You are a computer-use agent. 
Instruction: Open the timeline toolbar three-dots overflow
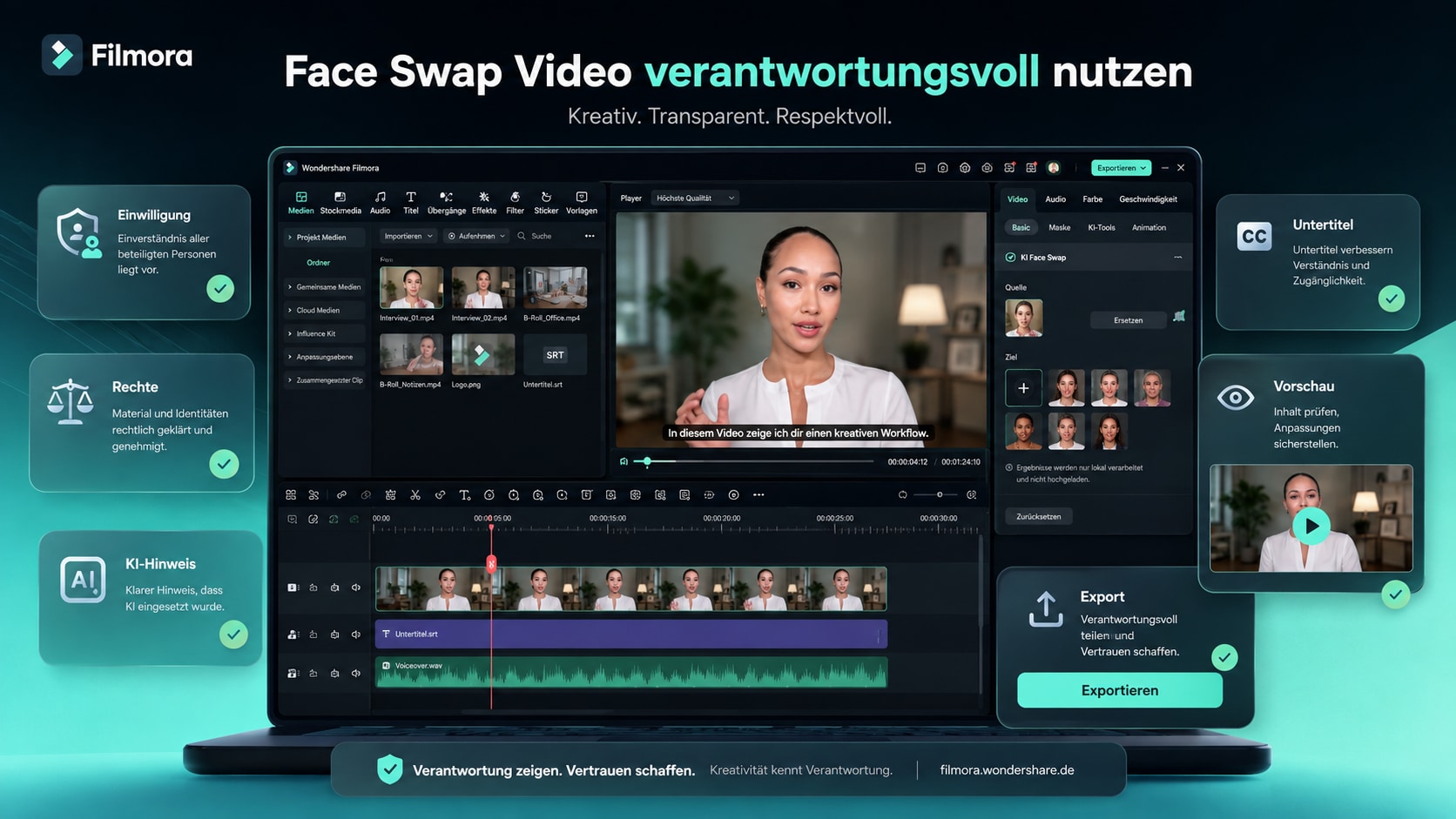(758, 495)
